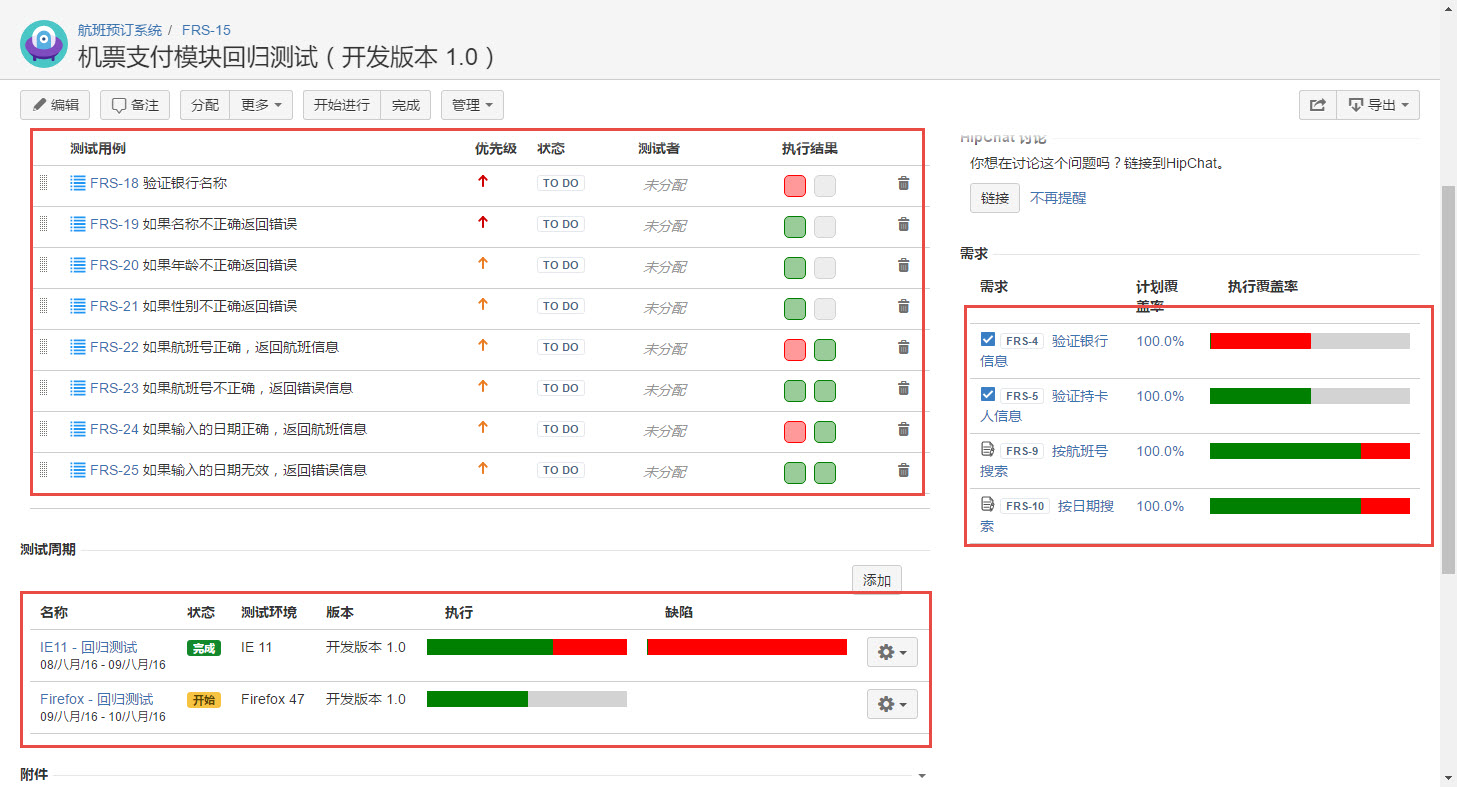
Task: Open the FRS-15 breadcrumb link
Action: click(206, 30)
